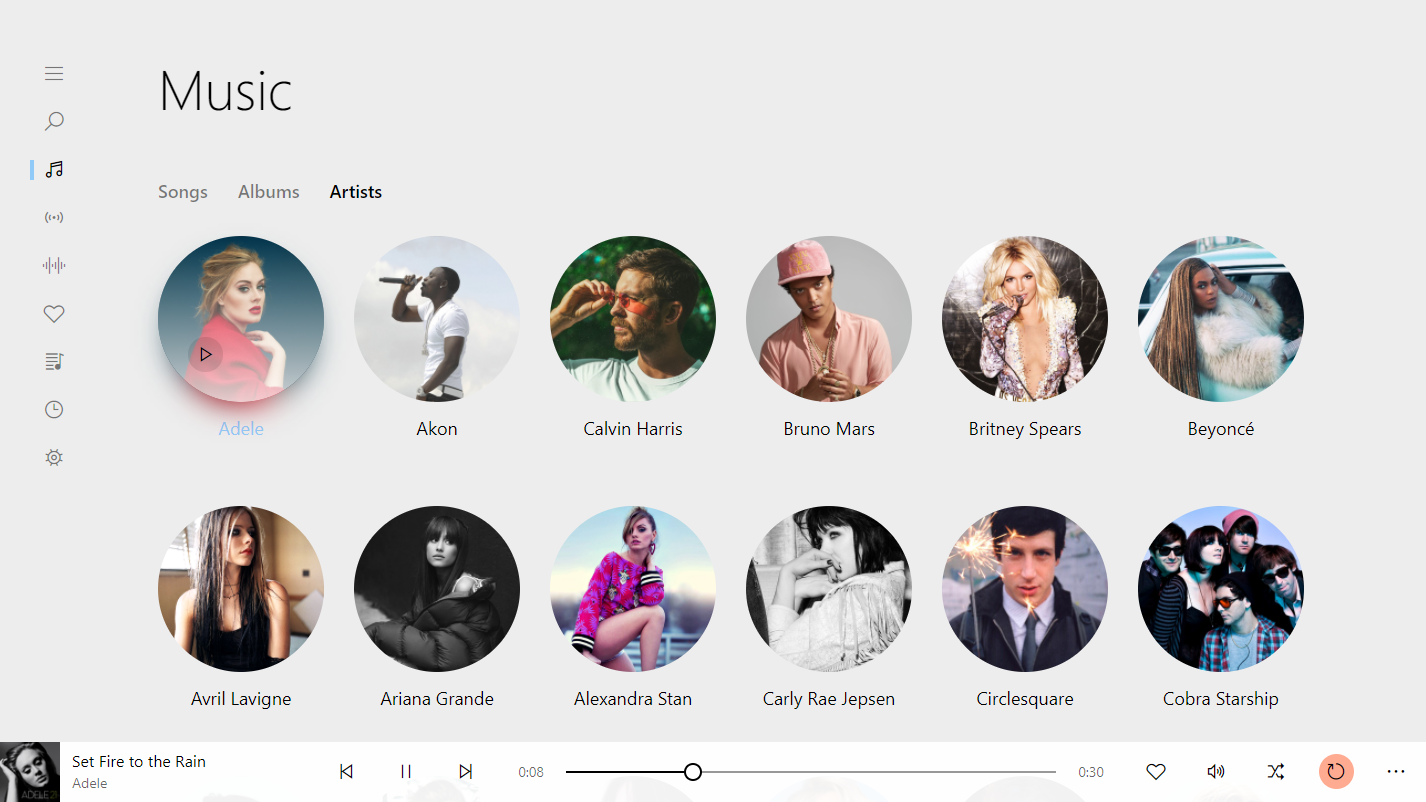
Task: Select the music library icon
Action: (x=54, y=169)
